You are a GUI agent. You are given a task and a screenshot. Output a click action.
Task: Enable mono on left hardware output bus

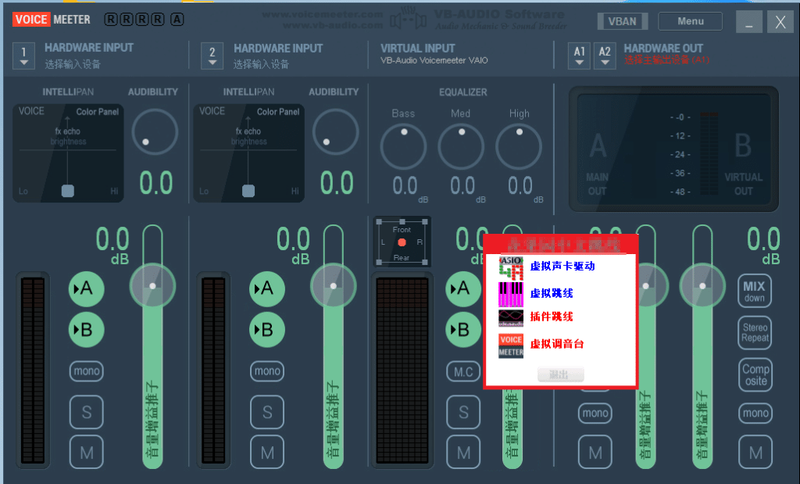pos(595,413)
